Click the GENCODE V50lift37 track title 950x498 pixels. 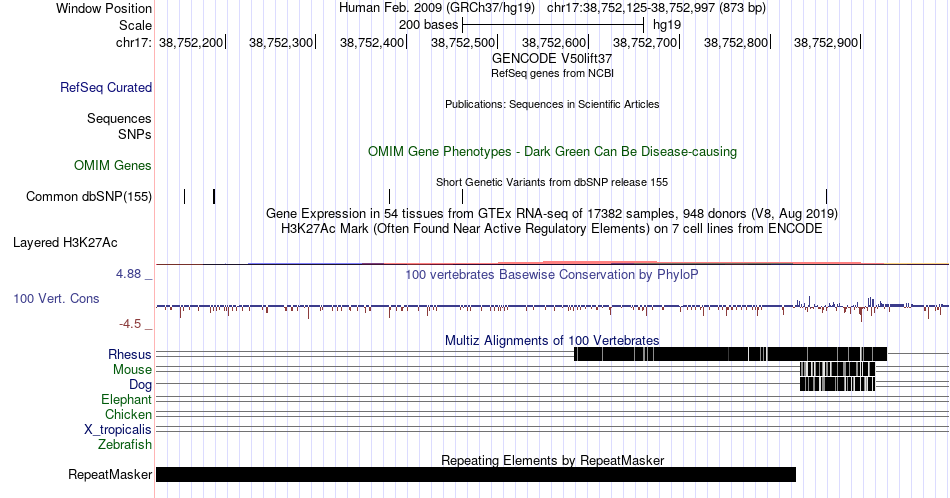(552, 59)
